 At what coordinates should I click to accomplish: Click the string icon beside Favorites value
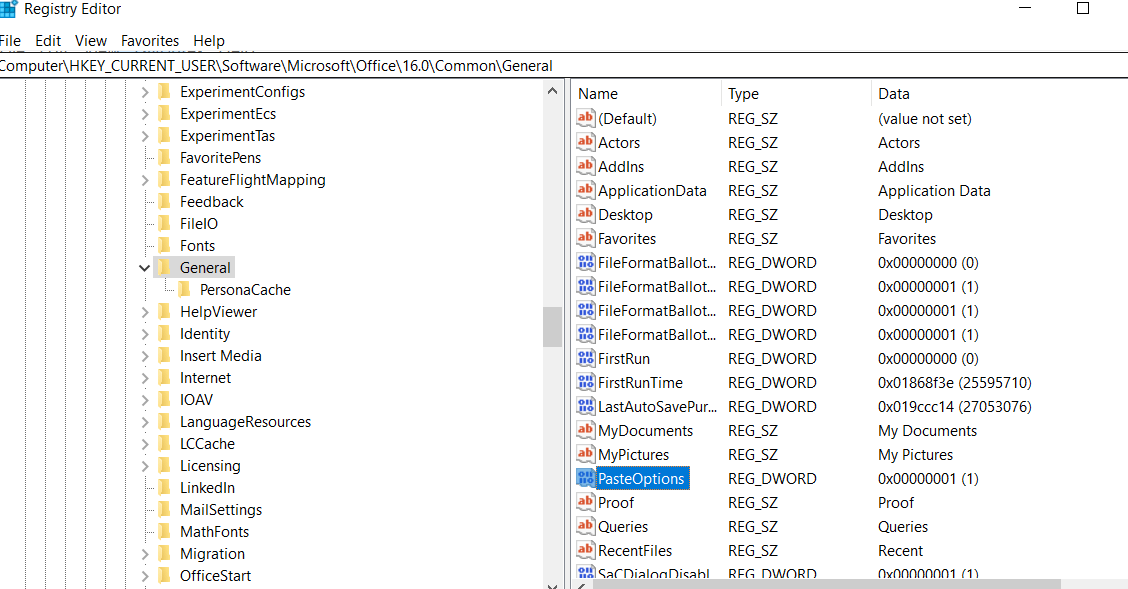click(586, 238)
